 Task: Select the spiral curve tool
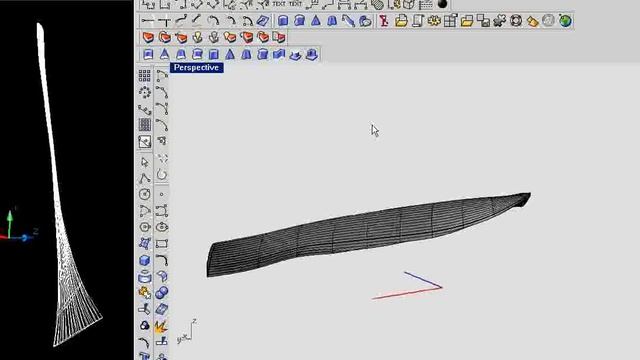click(162, 174)
